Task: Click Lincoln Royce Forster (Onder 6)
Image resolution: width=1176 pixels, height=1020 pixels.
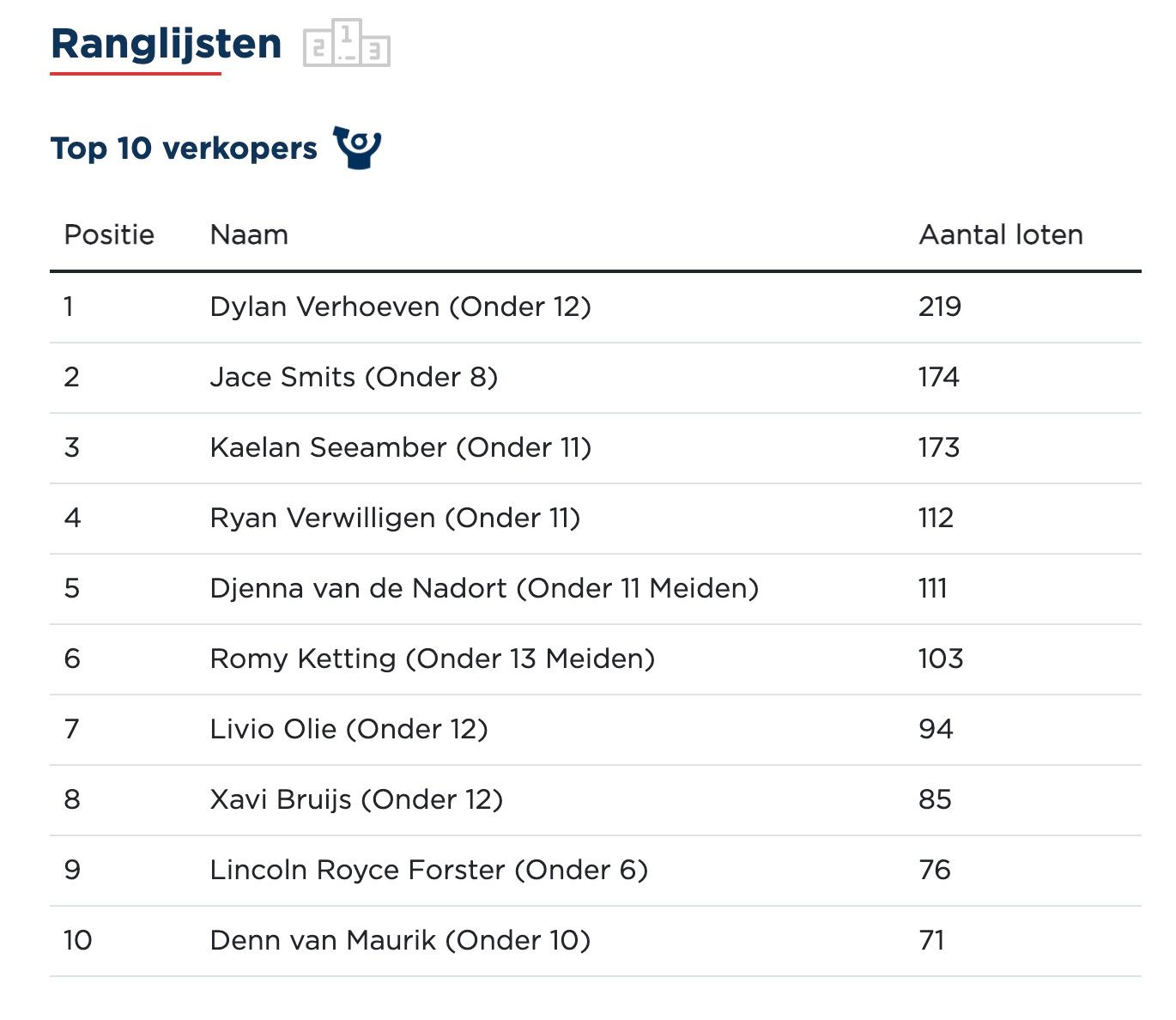Action: coord(428,871)
